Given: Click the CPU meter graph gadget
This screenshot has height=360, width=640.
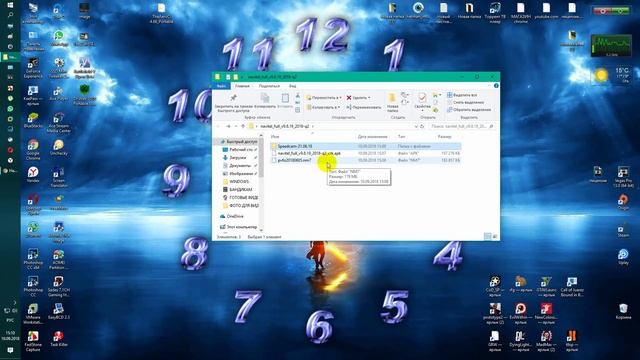Looking at the screenshot, I should pos(611,45).
